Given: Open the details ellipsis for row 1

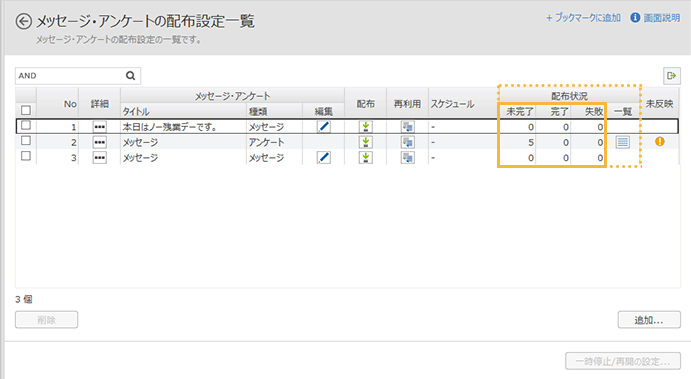Looking at the screenshot, I should (x=100, y=127).
